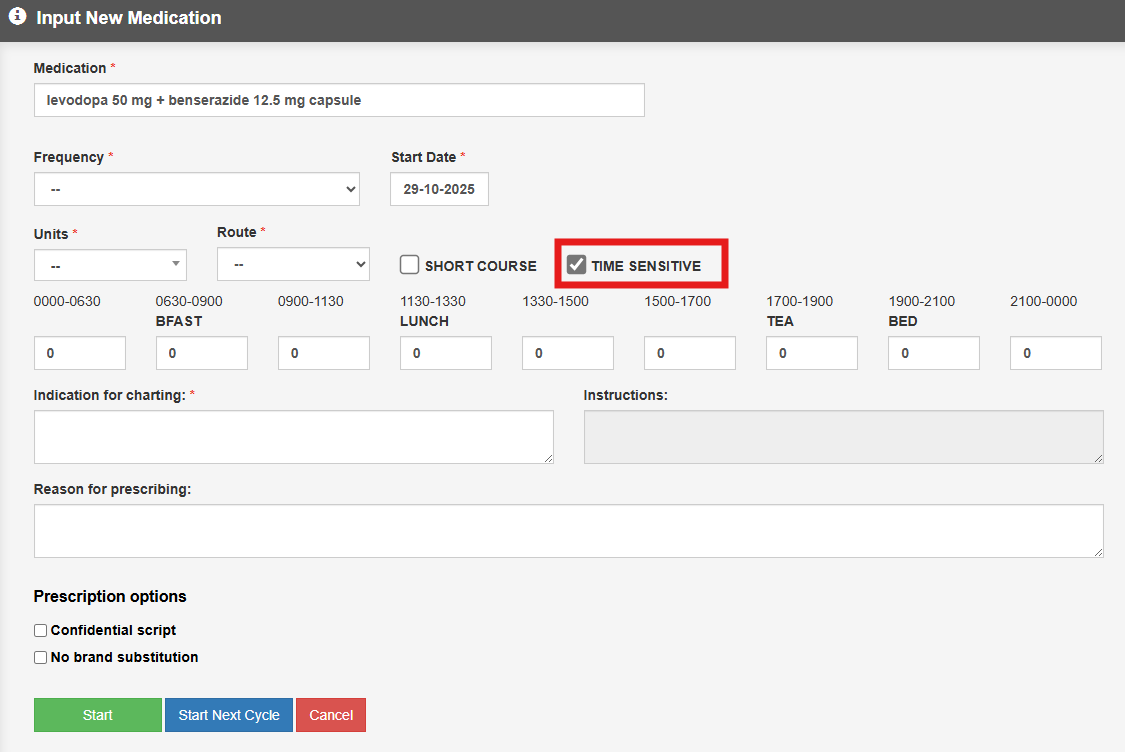Uncheck the Time Sensitive checkbox
The height and width of the screenshot is (752, 1125).
pos(576,265)
